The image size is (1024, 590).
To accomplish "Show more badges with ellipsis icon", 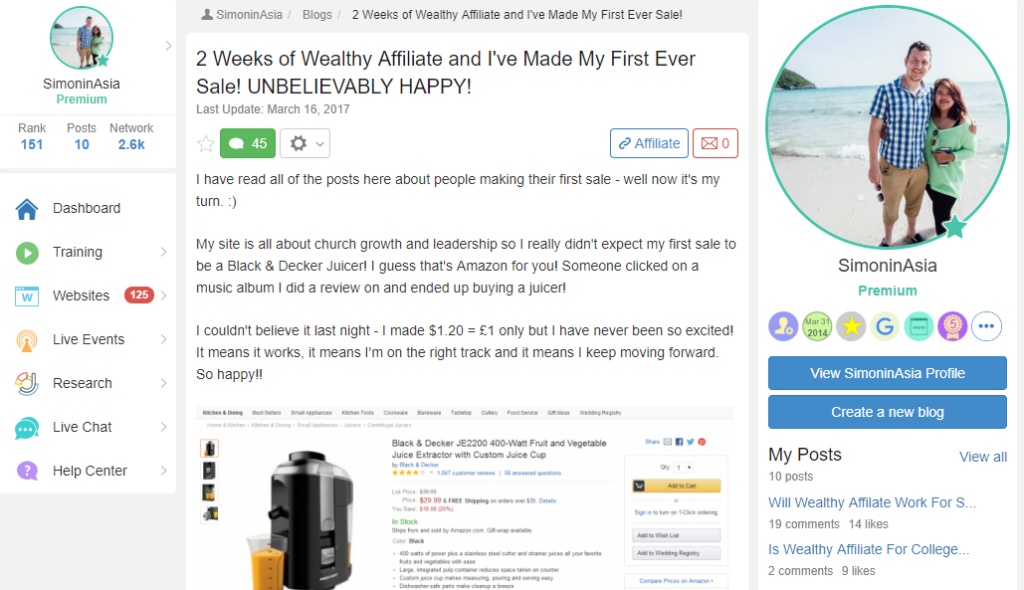I will 986,326.
